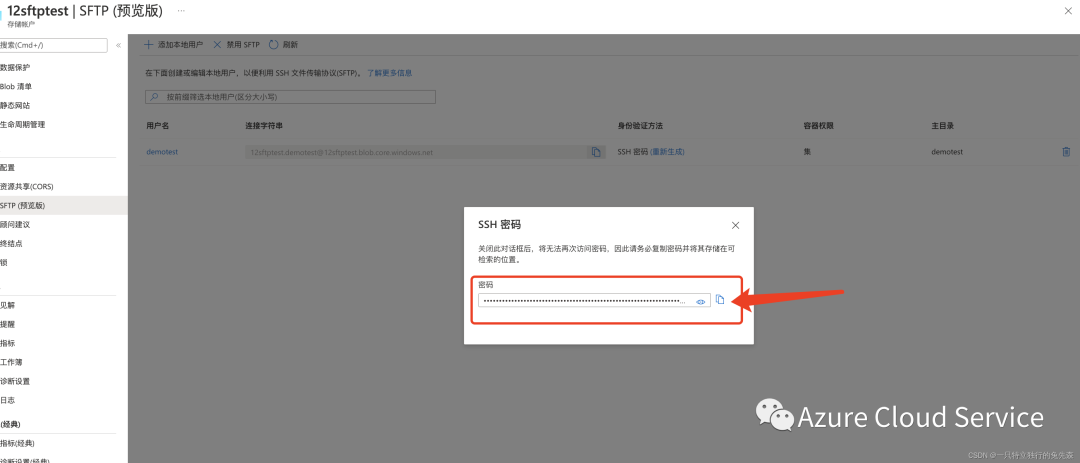Image resolution: width=1080 pixels, height=463 pixels.
Task: Open 顾问建议 in sidebar
Action: click(15, 225)
